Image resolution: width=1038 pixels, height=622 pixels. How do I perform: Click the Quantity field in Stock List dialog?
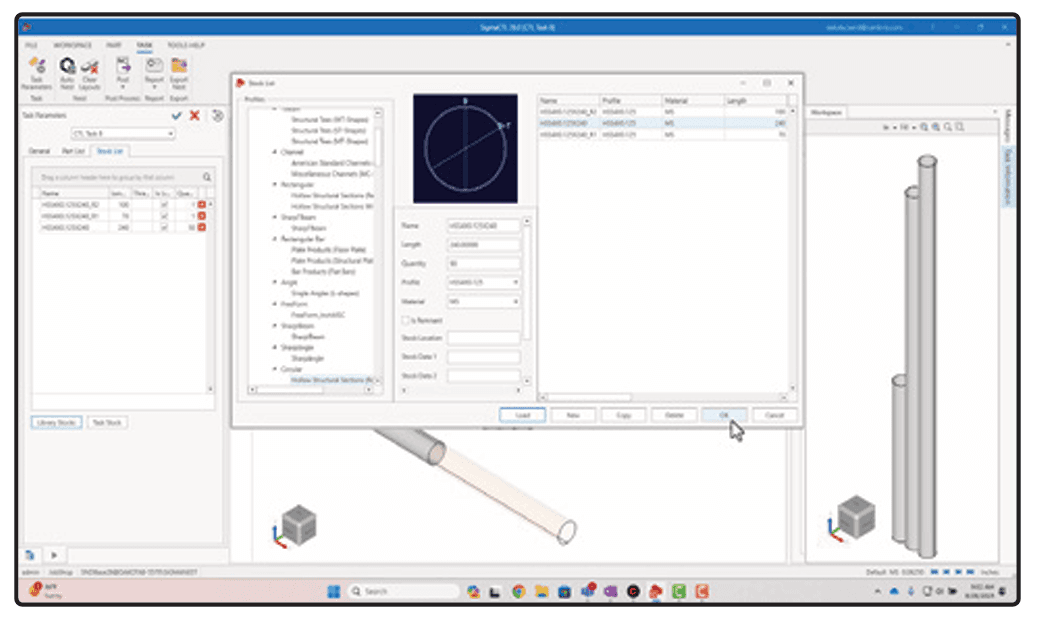(x=484, y=263)
